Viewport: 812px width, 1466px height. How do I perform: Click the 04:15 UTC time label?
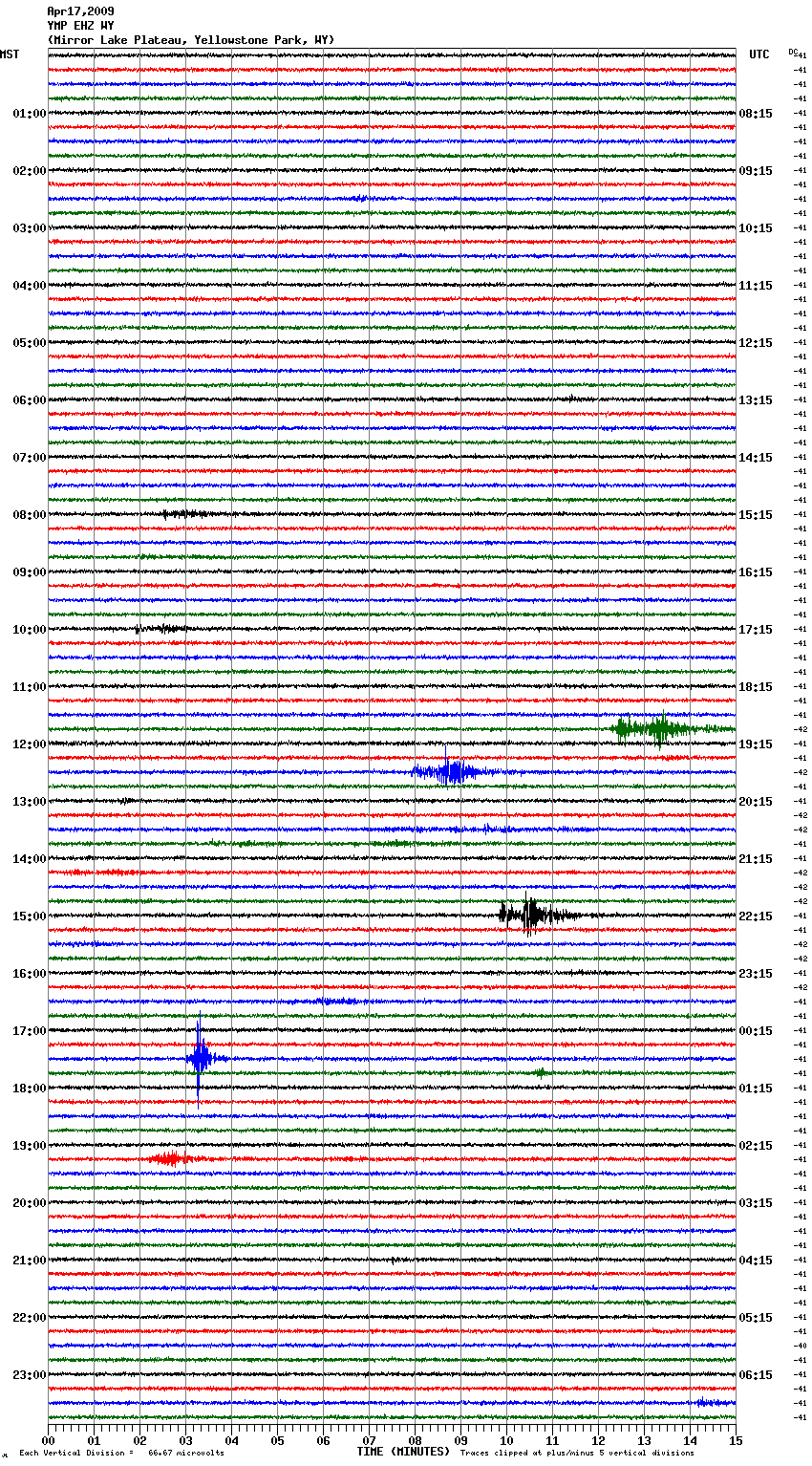click(x=756, y=1261)
